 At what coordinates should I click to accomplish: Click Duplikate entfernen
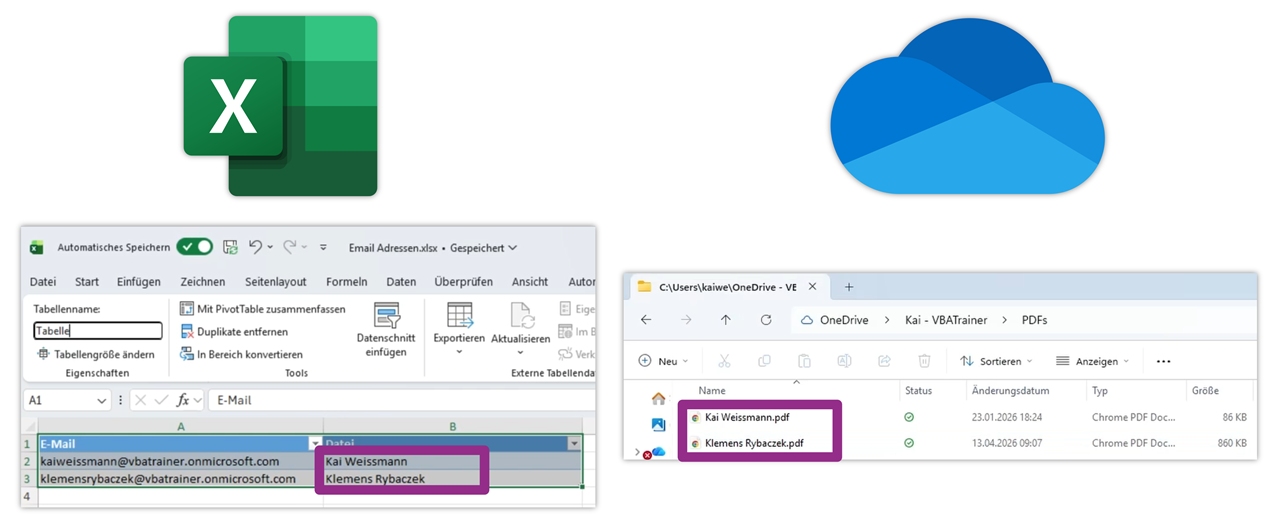click(x=234, y=331)
